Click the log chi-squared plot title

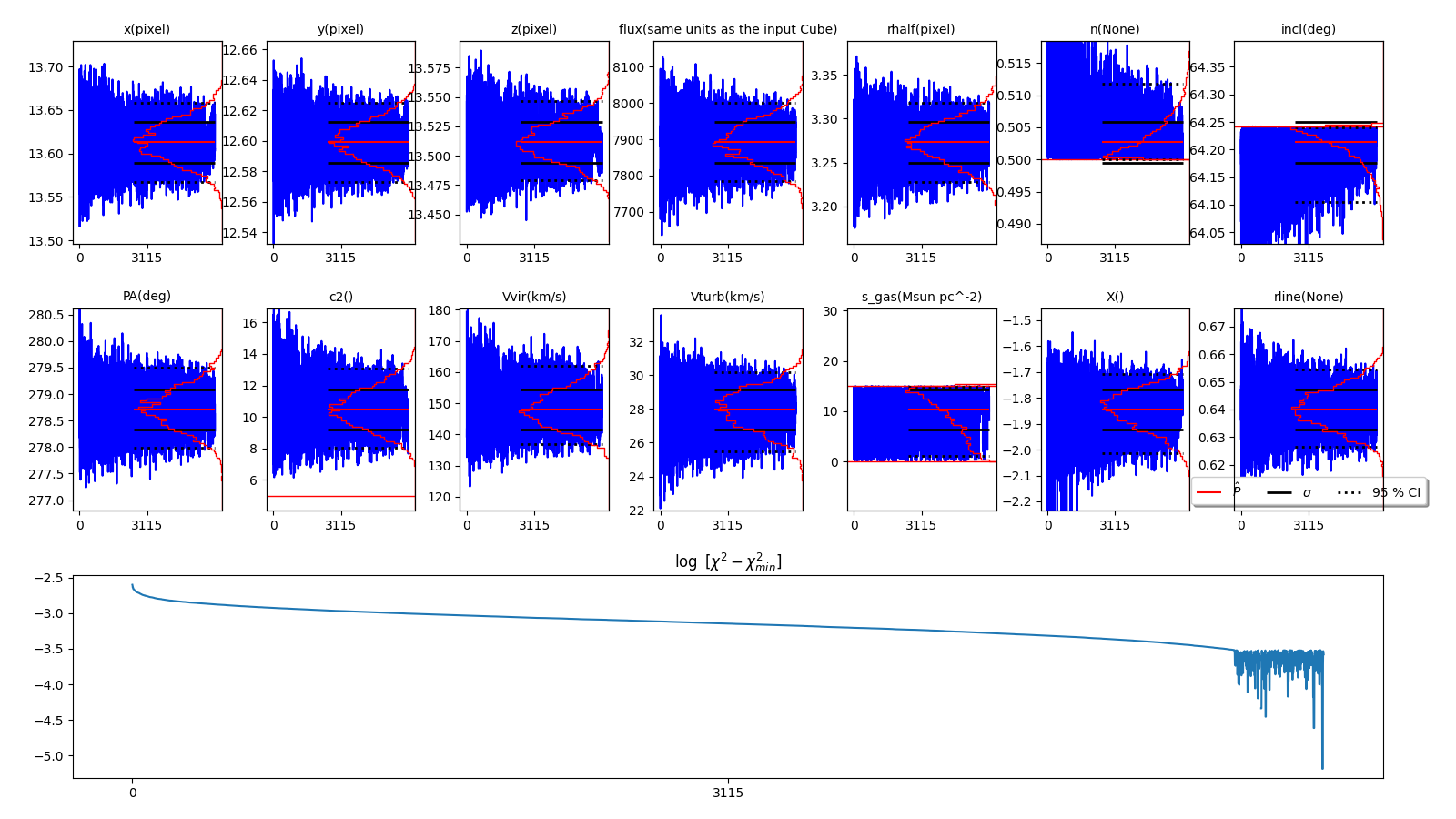tap(727, 562)
